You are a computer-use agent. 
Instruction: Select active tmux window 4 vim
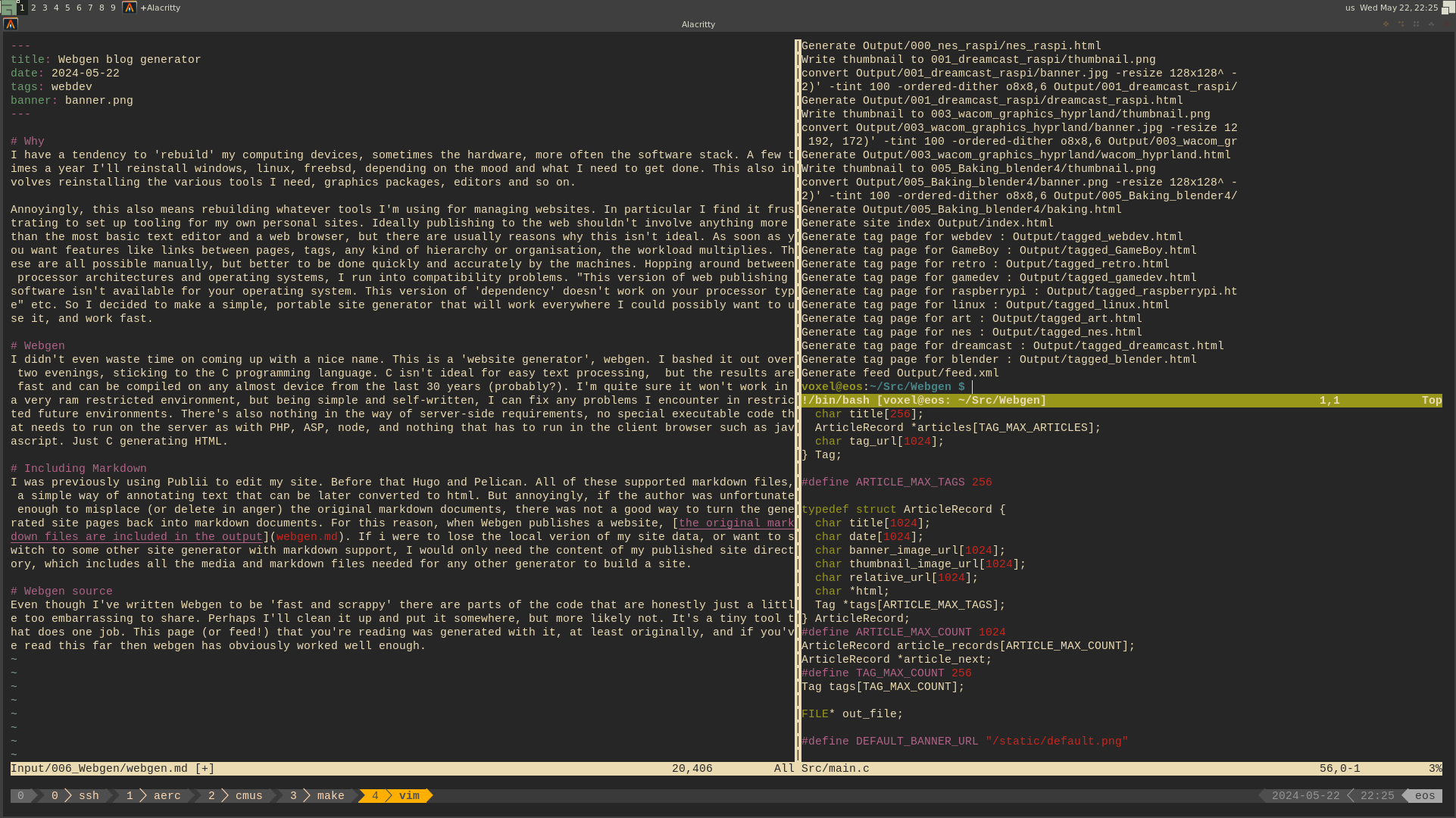pyautogui.click(x=395, y=796)
